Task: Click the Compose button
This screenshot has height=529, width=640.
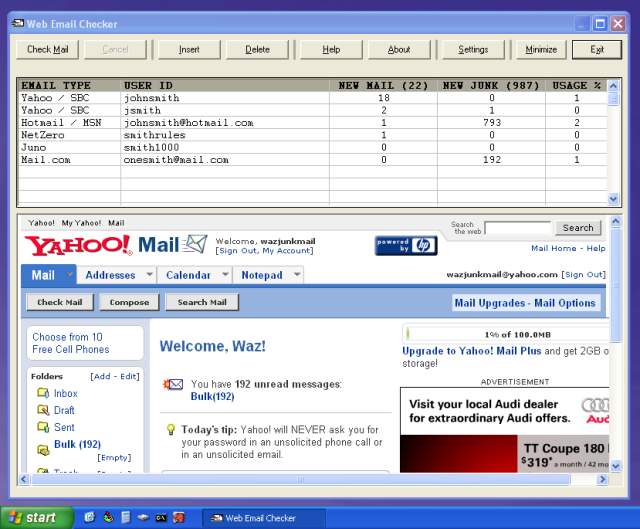Action: 129,302
